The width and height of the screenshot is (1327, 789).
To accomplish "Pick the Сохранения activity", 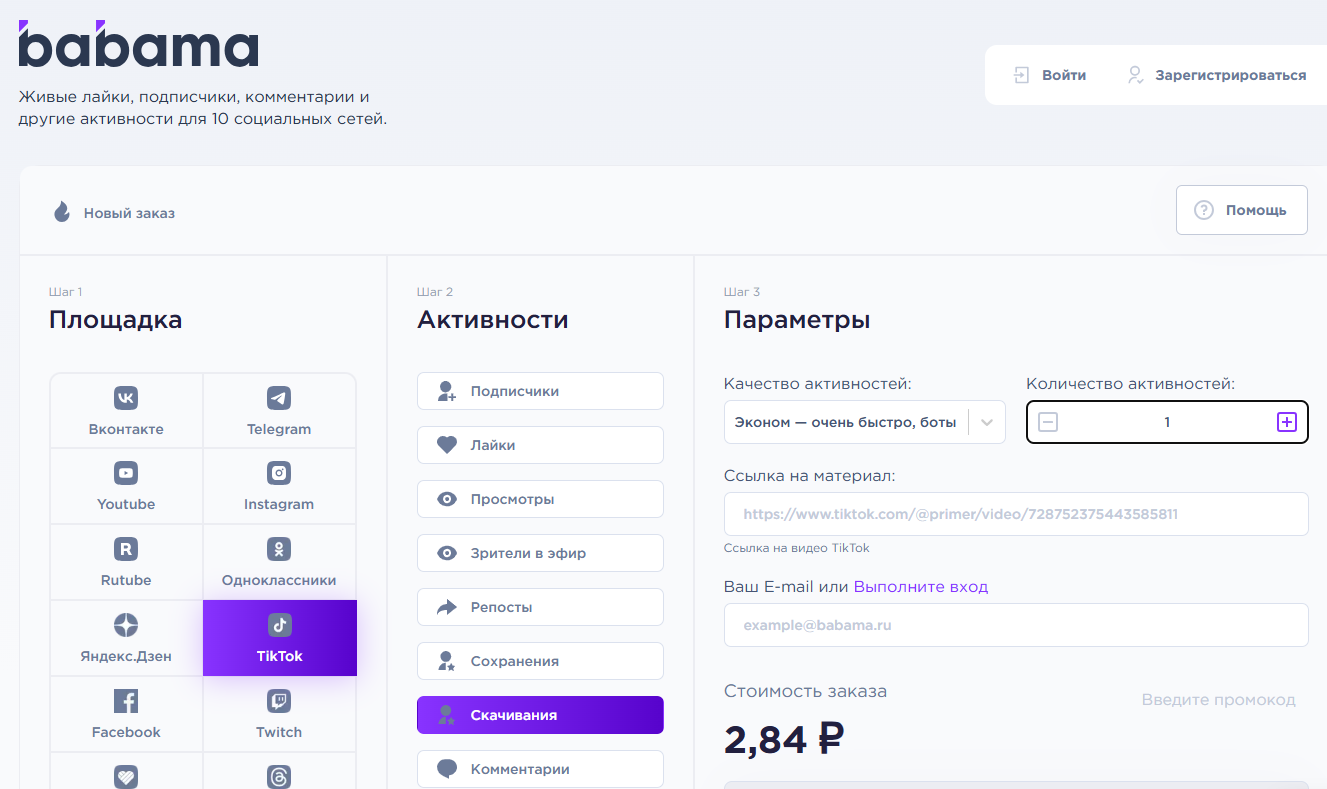I will 540,661.
